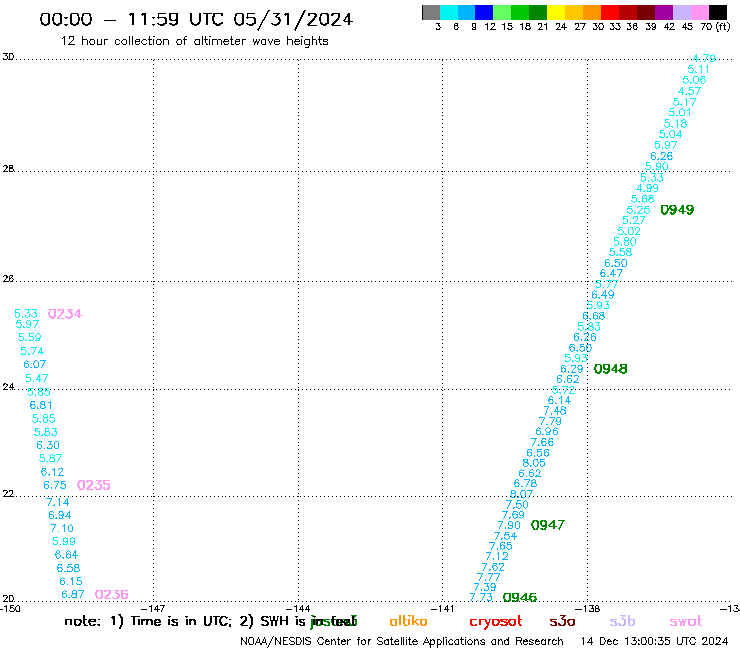Click the 's3b' satellite legend label
The image size is (740, 650).
(622, 621)
